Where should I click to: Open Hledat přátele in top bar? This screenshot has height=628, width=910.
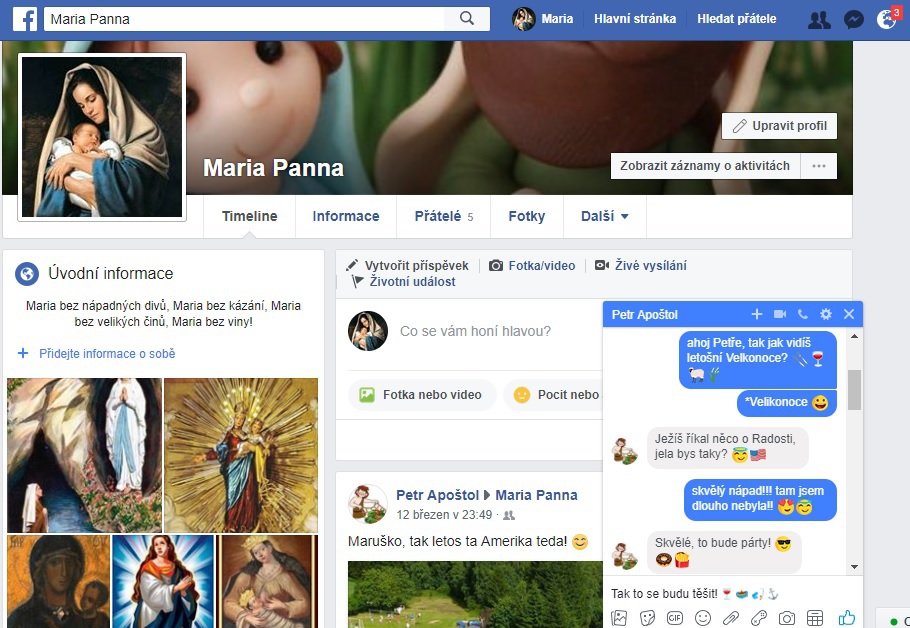(x=736, y=19)
